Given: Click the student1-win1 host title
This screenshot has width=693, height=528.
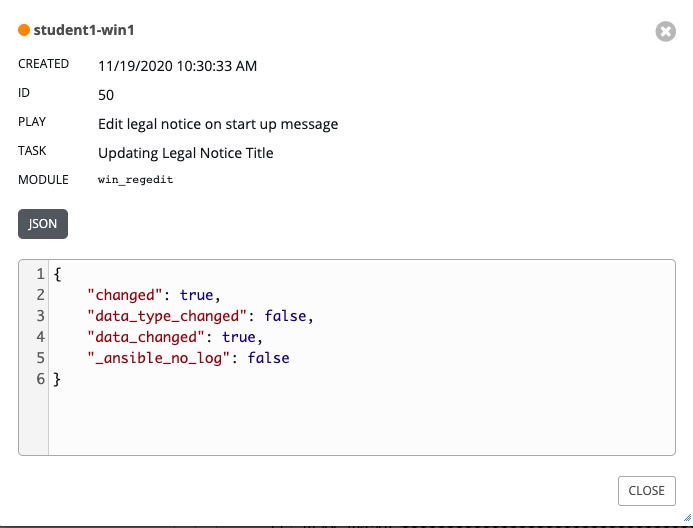Looking at the screenshot, I should tap(84, 31).
